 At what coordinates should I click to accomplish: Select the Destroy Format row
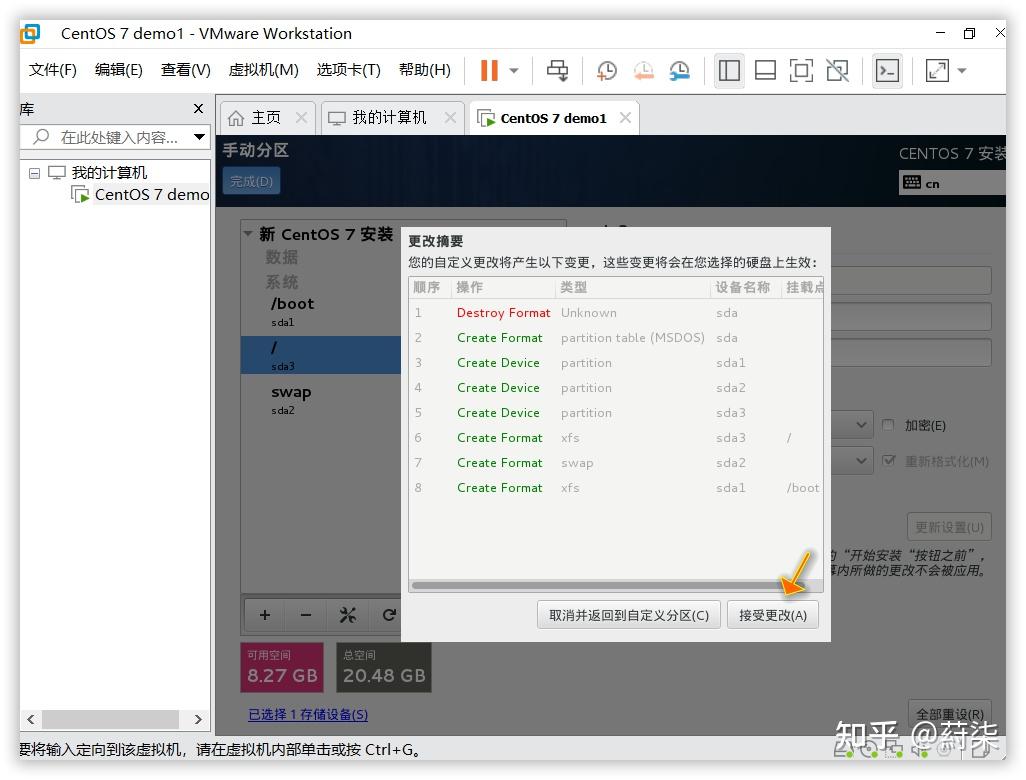tap(616, 313)
